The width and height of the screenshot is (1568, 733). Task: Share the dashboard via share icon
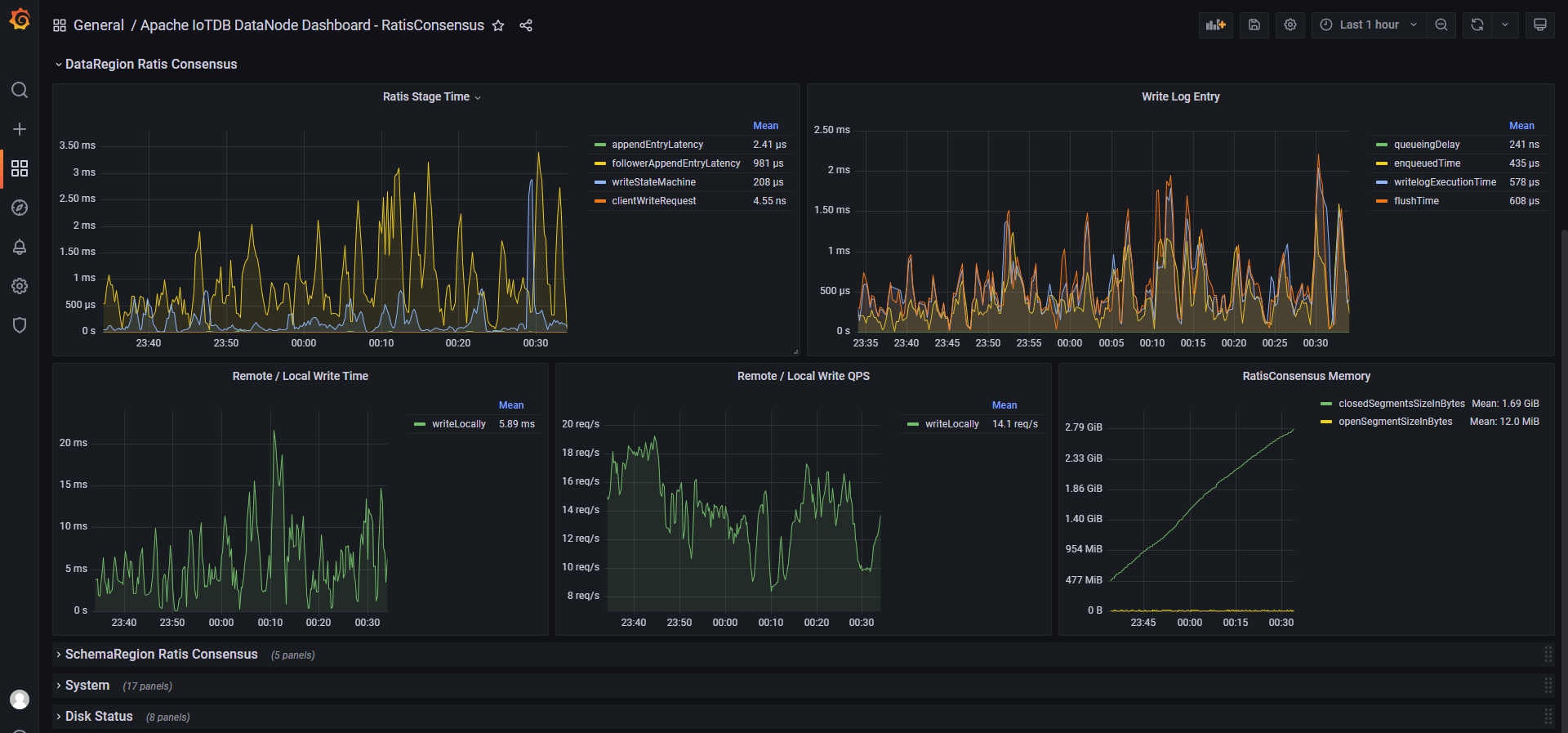[x=526, y=25]
